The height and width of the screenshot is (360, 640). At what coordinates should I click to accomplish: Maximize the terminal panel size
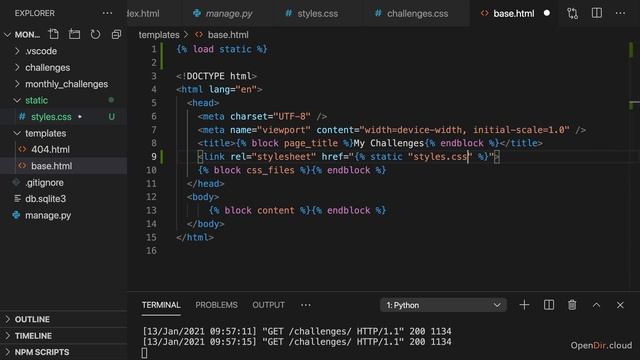(596, 305)
